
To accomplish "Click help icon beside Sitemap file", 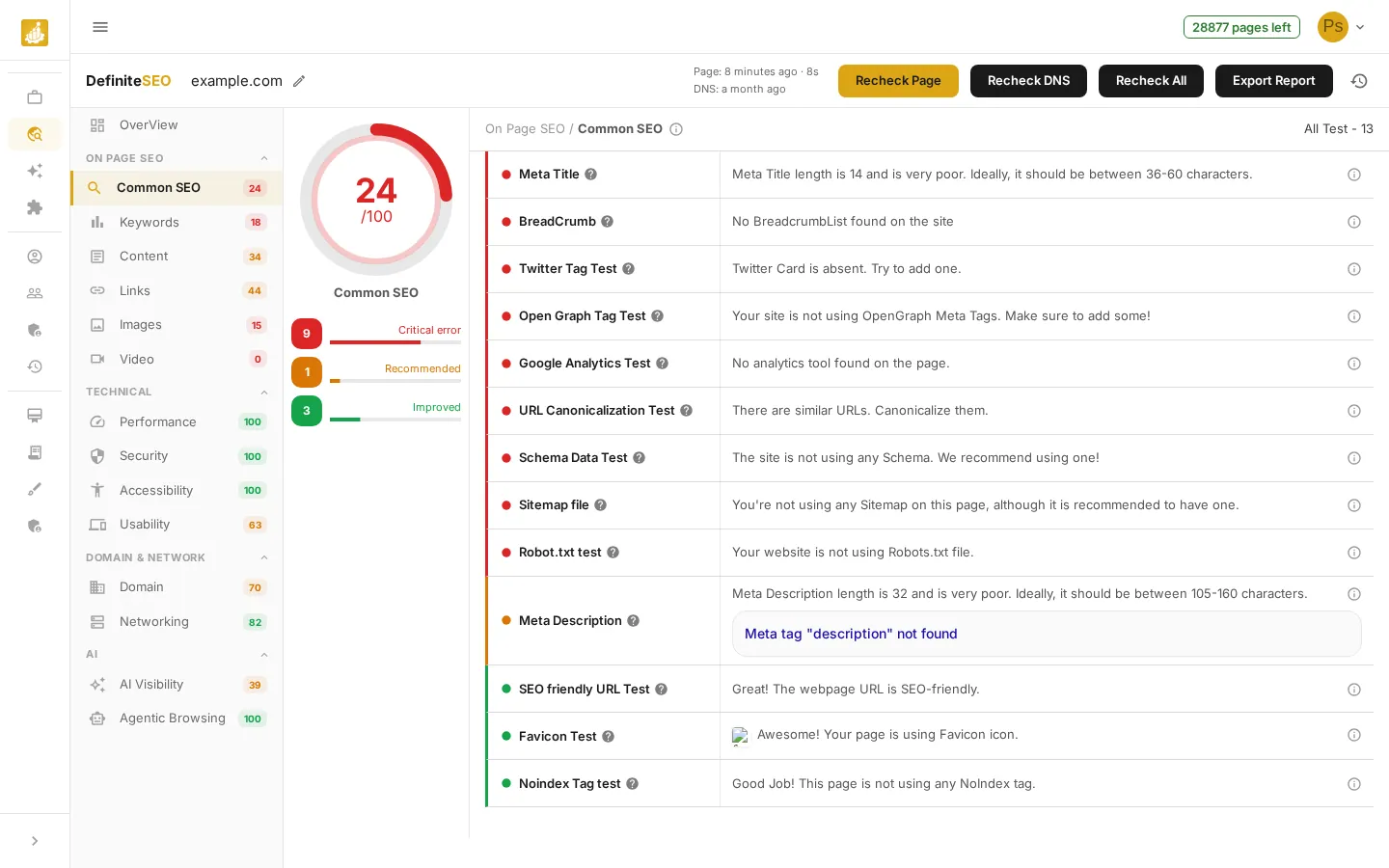I will coord(601,505).
